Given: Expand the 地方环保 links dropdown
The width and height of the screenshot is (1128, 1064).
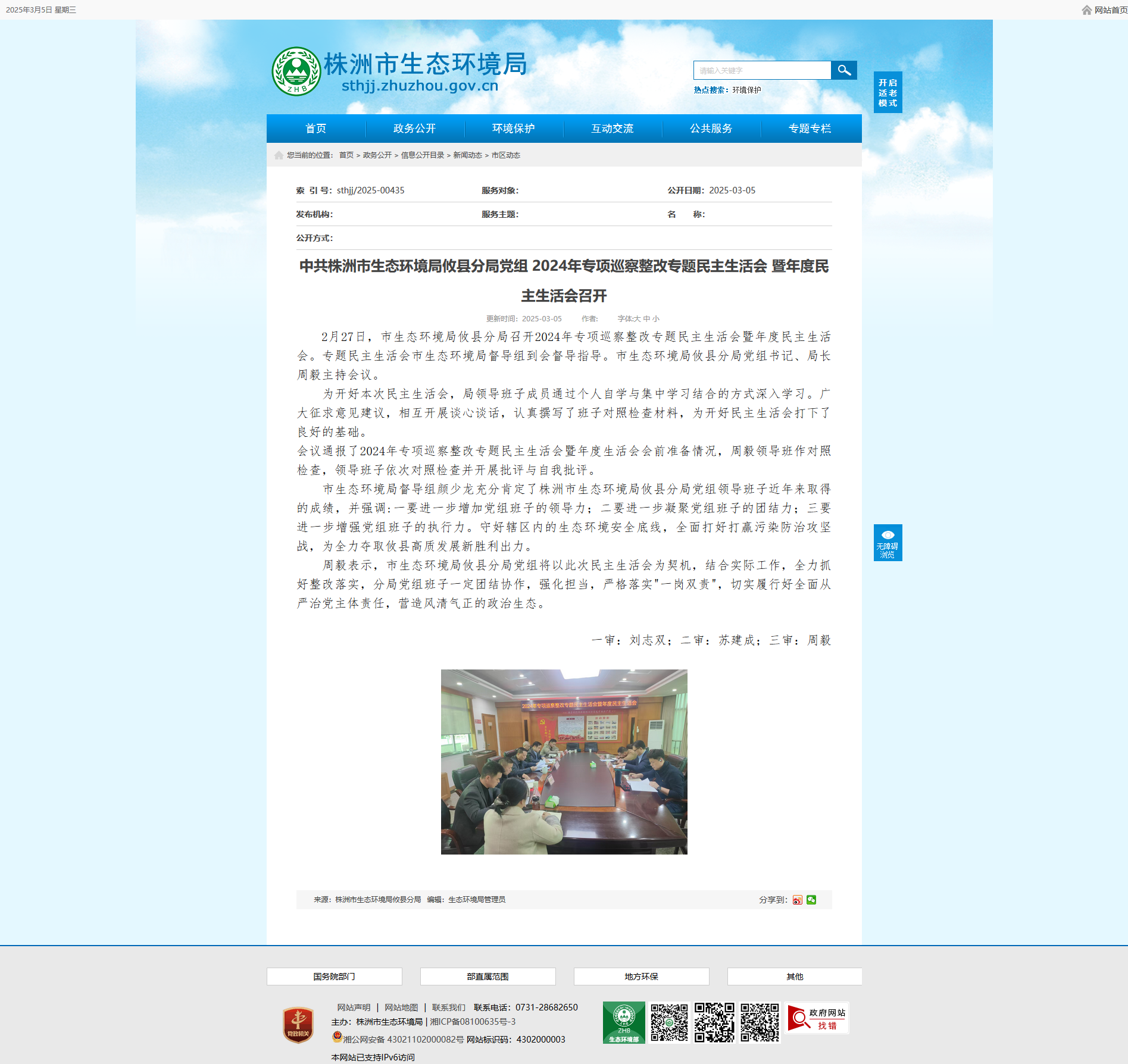Looking at the screenshot, I should 641,977.
